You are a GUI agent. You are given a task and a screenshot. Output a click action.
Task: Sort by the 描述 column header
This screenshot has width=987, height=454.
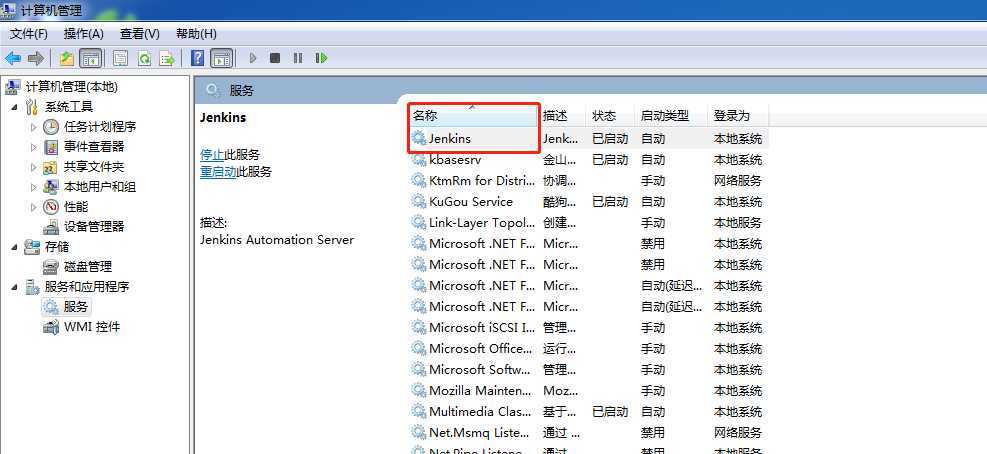[562, 116]
